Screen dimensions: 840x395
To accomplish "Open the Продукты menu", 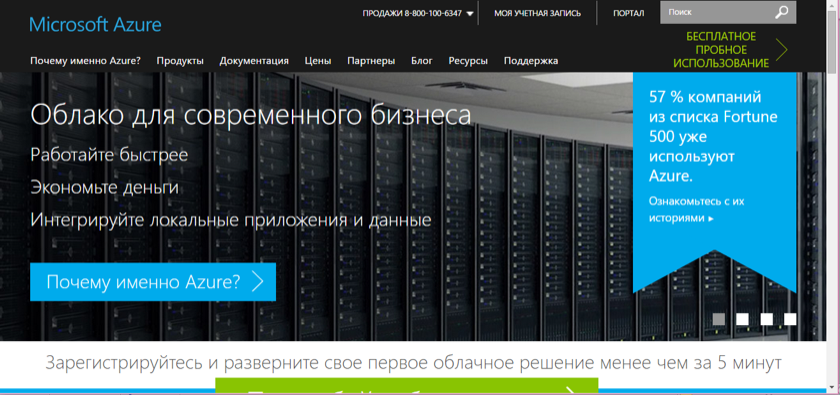I will (180, 61).
